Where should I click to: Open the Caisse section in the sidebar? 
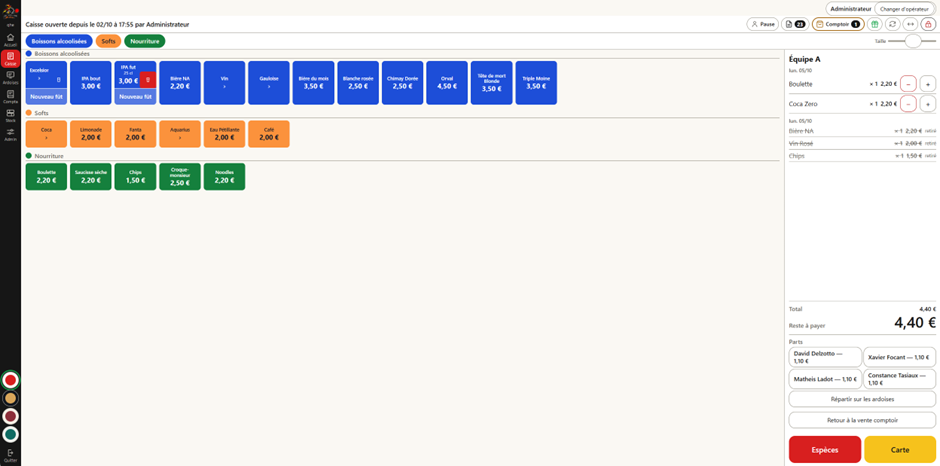10,59
